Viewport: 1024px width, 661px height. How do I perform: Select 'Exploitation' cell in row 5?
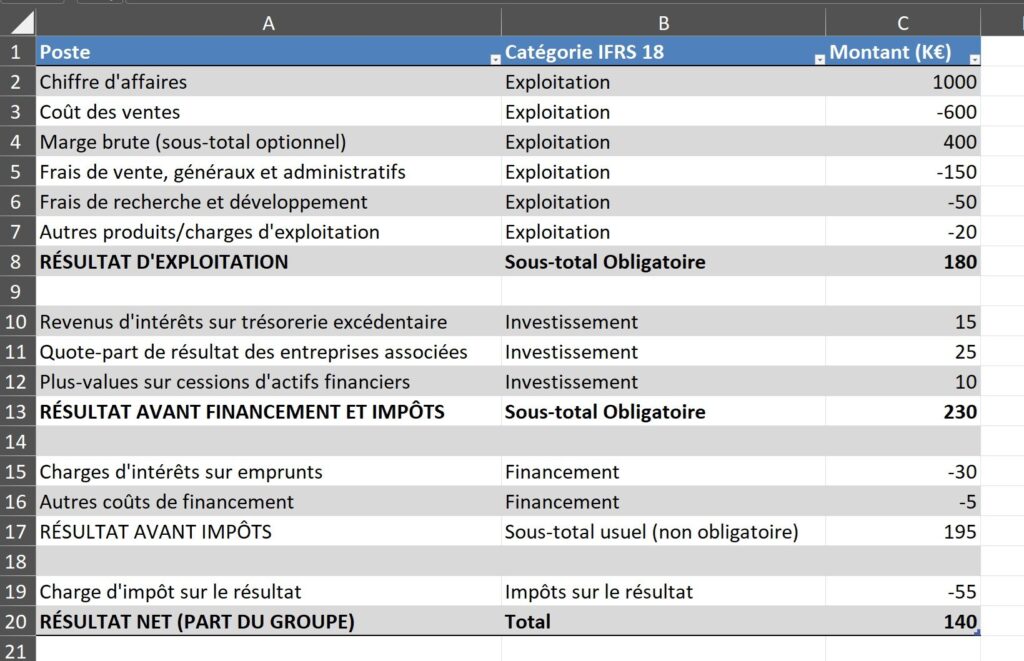tap(664, 172)
